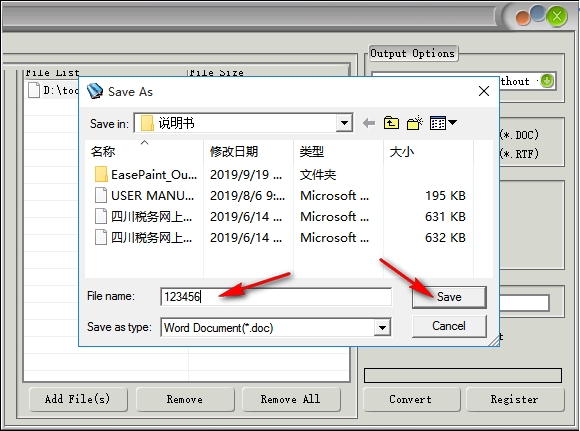This screenshot has width=580, height=431.
Task: Click the Save button
Action: tap(449, 297)
